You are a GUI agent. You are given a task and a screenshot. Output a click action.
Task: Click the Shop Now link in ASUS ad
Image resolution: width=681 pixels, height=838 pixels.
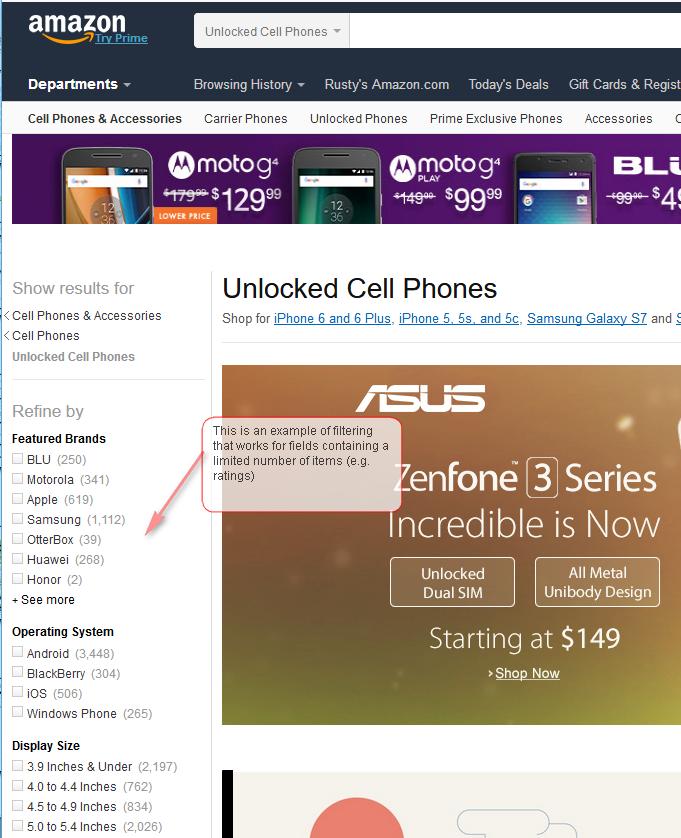click(527, 673)
